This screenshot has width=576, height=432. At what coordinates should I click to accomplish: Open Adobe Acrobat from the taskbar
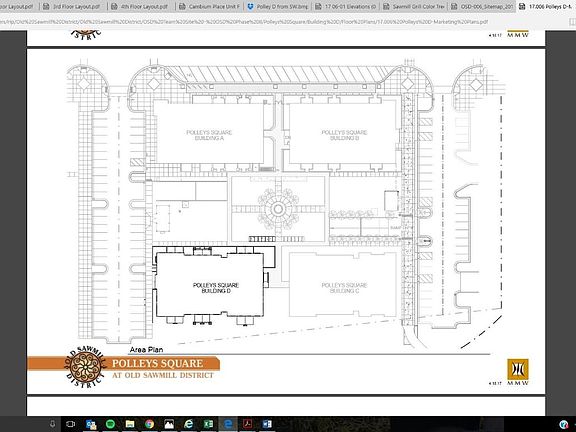pos(248,424)
